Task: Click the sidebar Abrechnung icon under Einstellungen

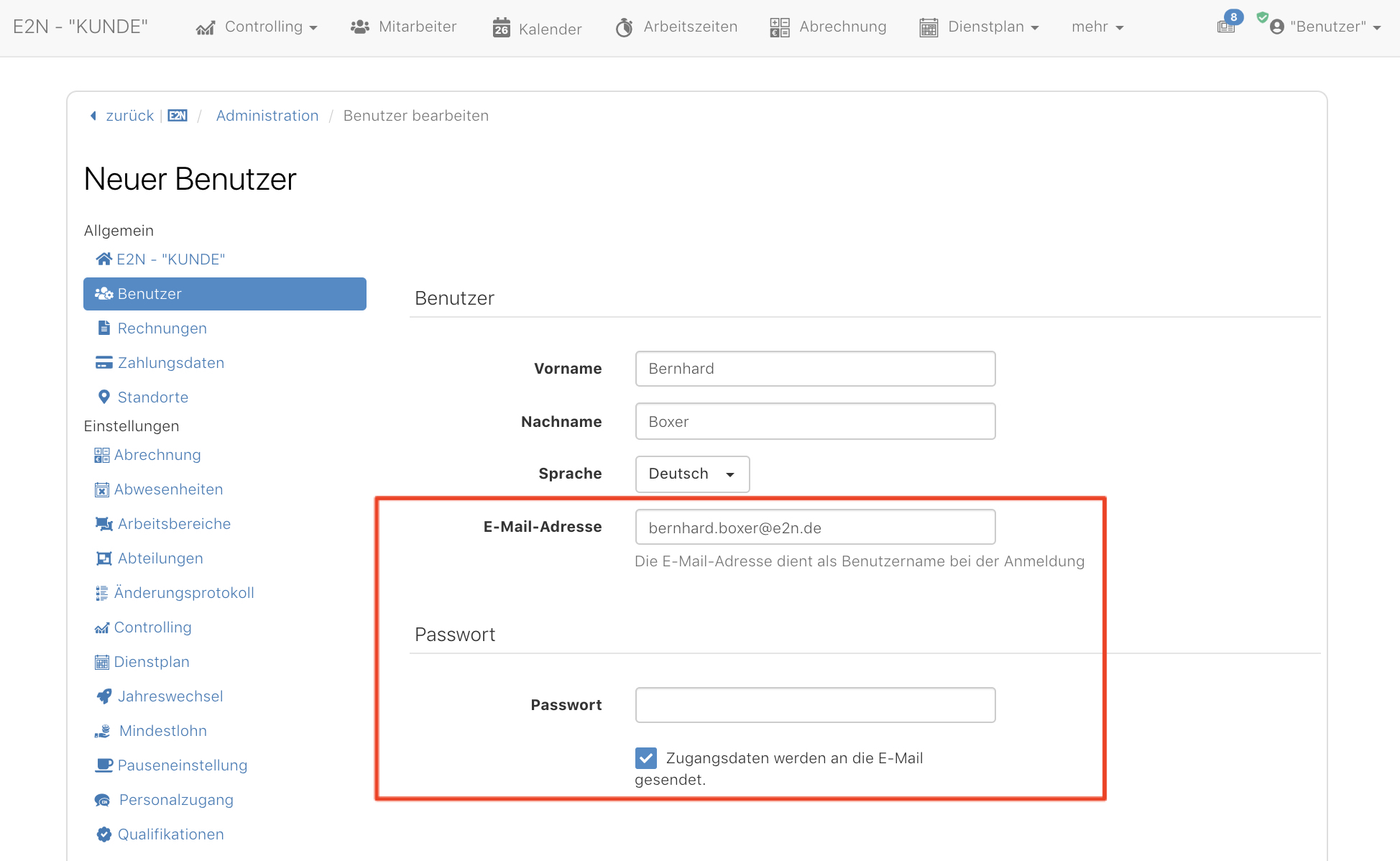Action: [102, 455]
